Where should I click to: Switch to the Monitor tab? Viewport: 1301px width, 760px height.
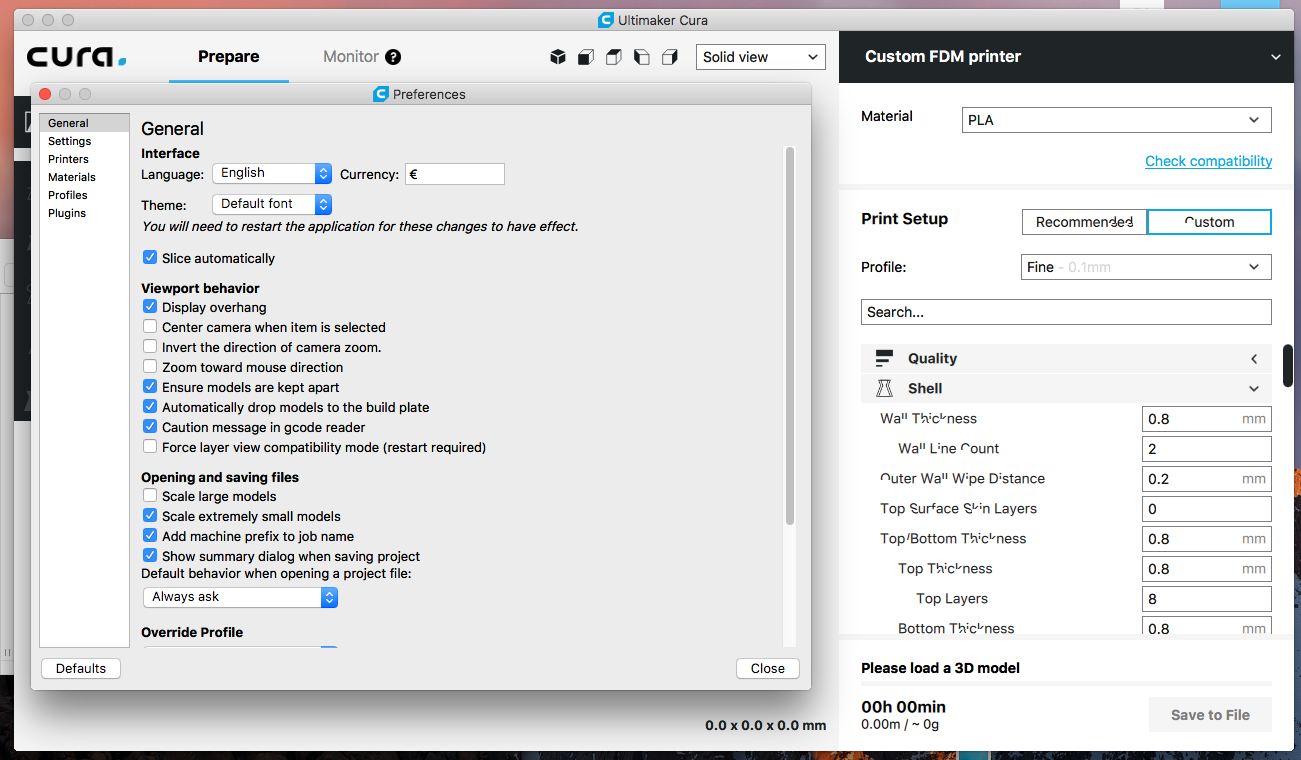(x=351, y=57)
